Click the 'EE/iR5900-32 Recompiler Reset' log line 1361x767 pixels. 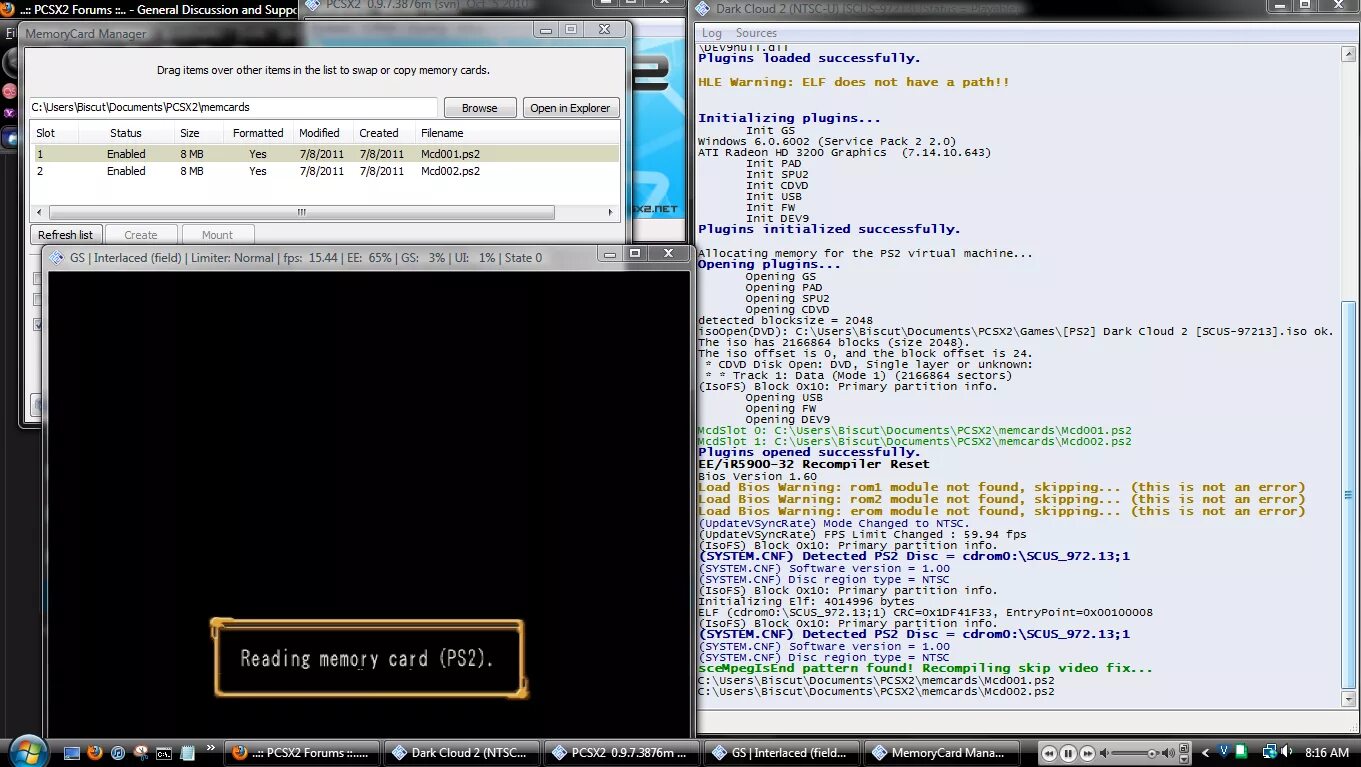(x=813, y=464)
